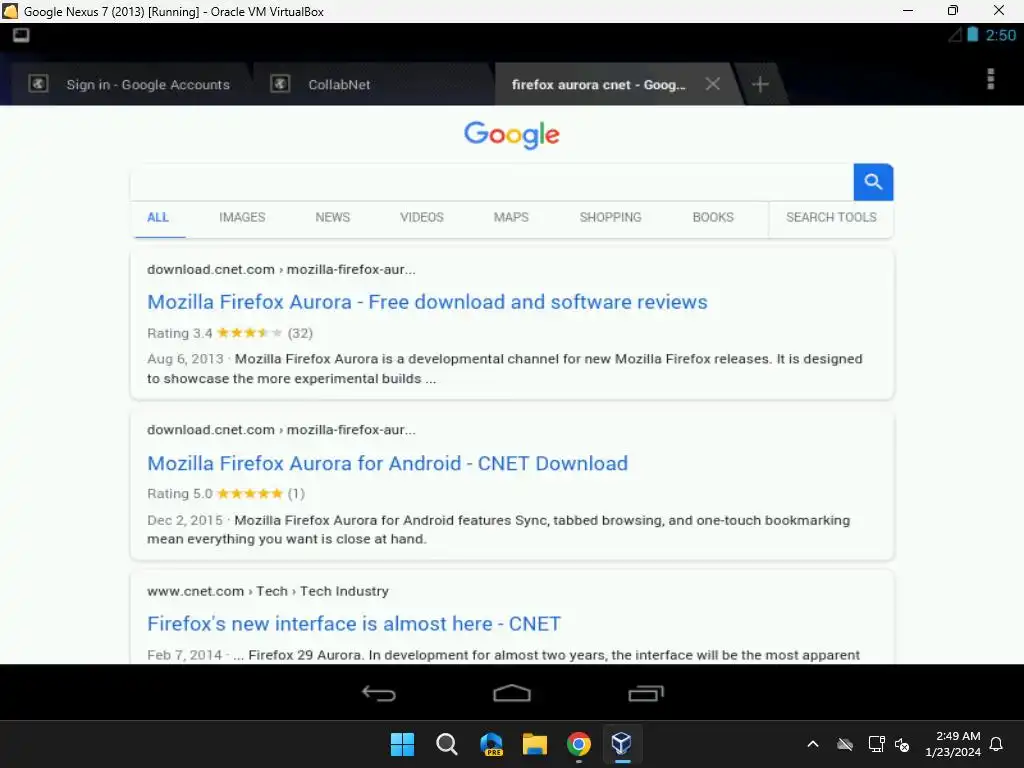The width and height of the screenshot is (1024, 768).
Task: Click the Android battery status icon
Action: point(972,35)
